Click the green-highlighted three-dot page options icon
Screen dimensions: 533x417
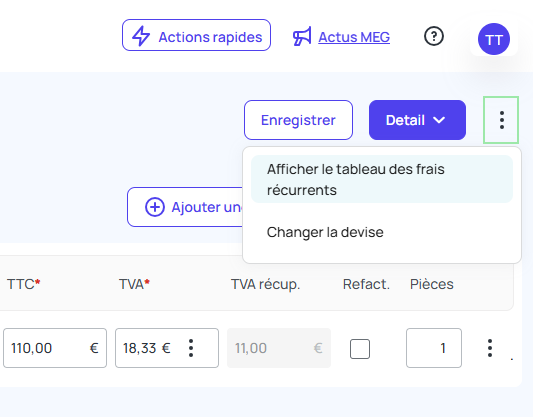tap(501, 120)
